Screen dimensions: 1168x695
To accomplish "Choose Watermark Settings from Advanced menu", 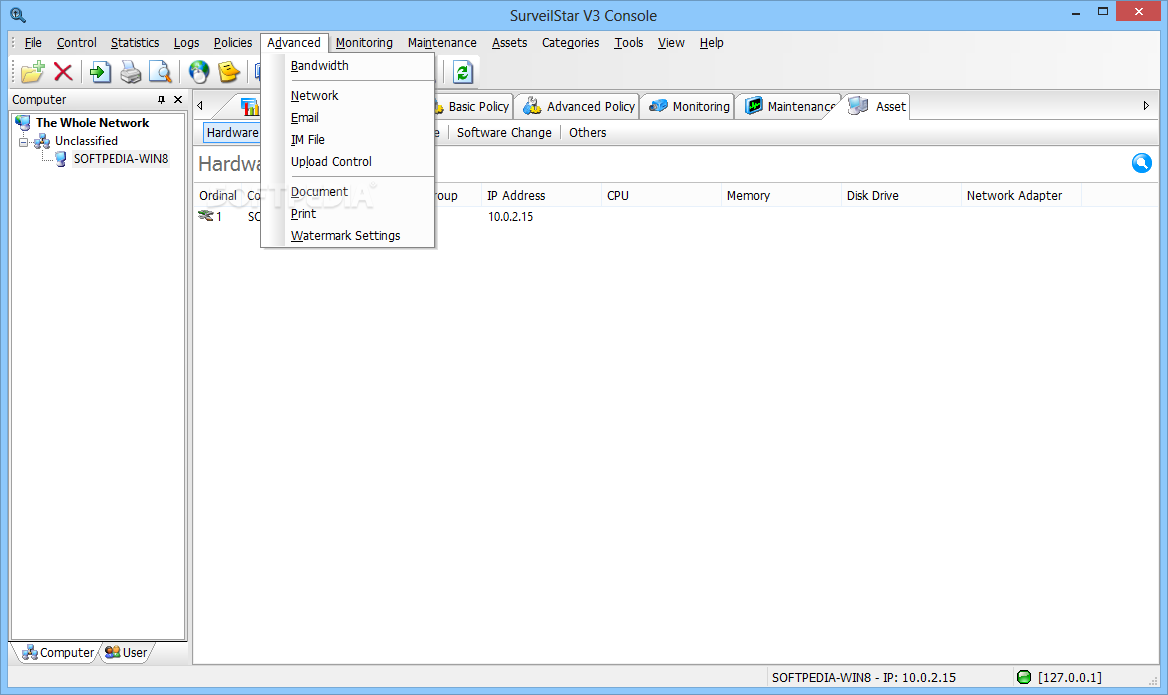I will coord(348,235).
